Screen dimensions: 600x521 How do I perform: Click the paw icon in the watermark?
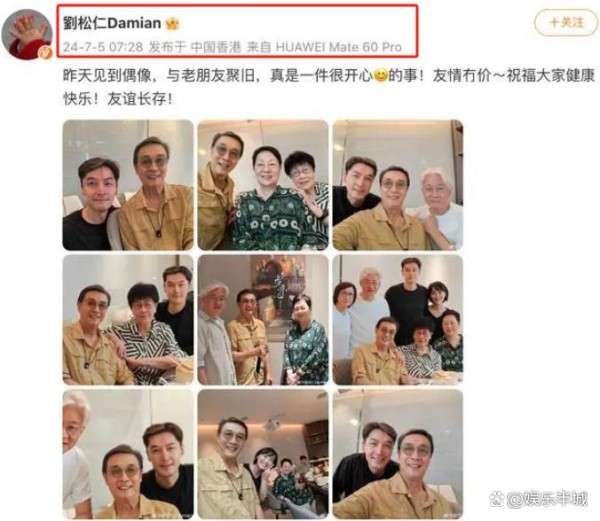(497, 499)
